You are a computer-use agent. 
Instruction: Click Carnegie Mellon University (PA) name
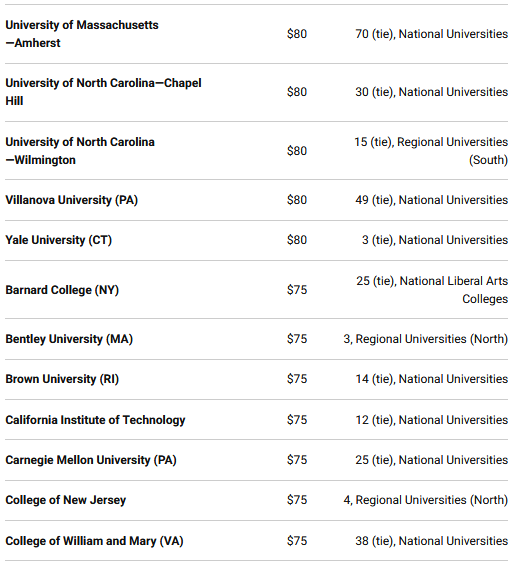coord(91,460)
